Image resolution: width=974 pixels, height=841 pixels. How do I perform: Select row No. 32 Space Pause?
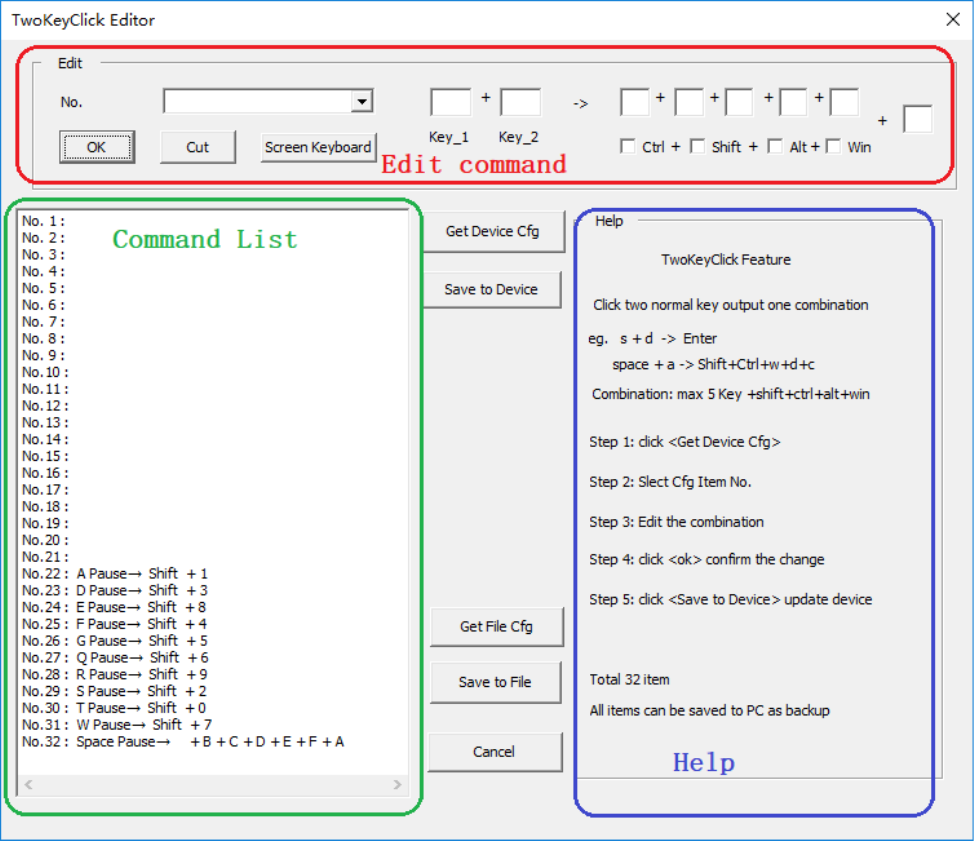[x=213, y=742]
